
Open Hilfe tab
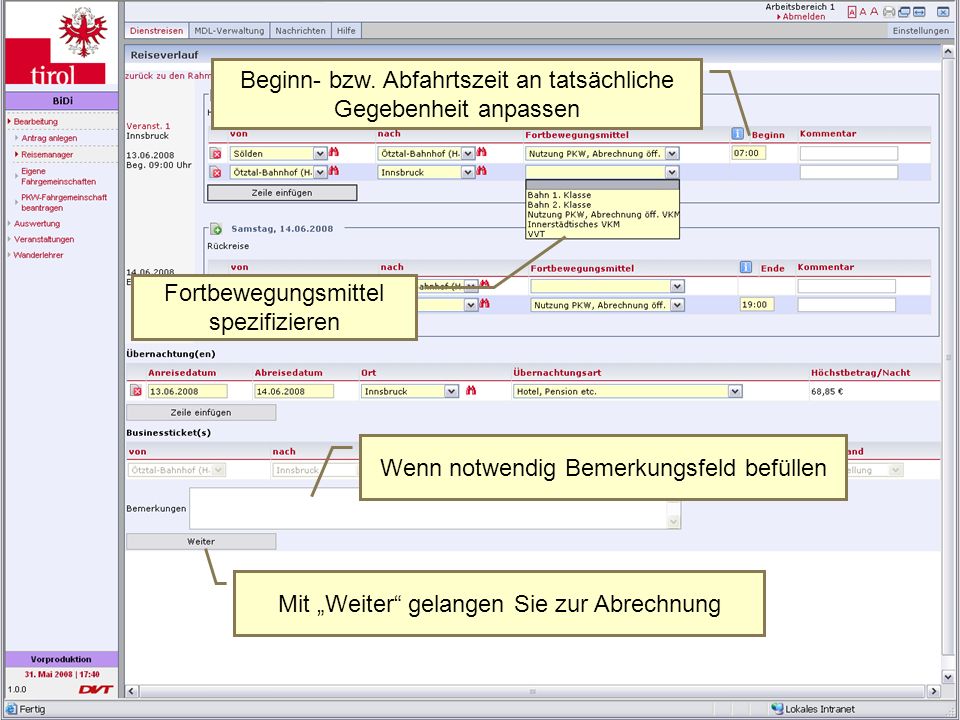pos(346,31)
